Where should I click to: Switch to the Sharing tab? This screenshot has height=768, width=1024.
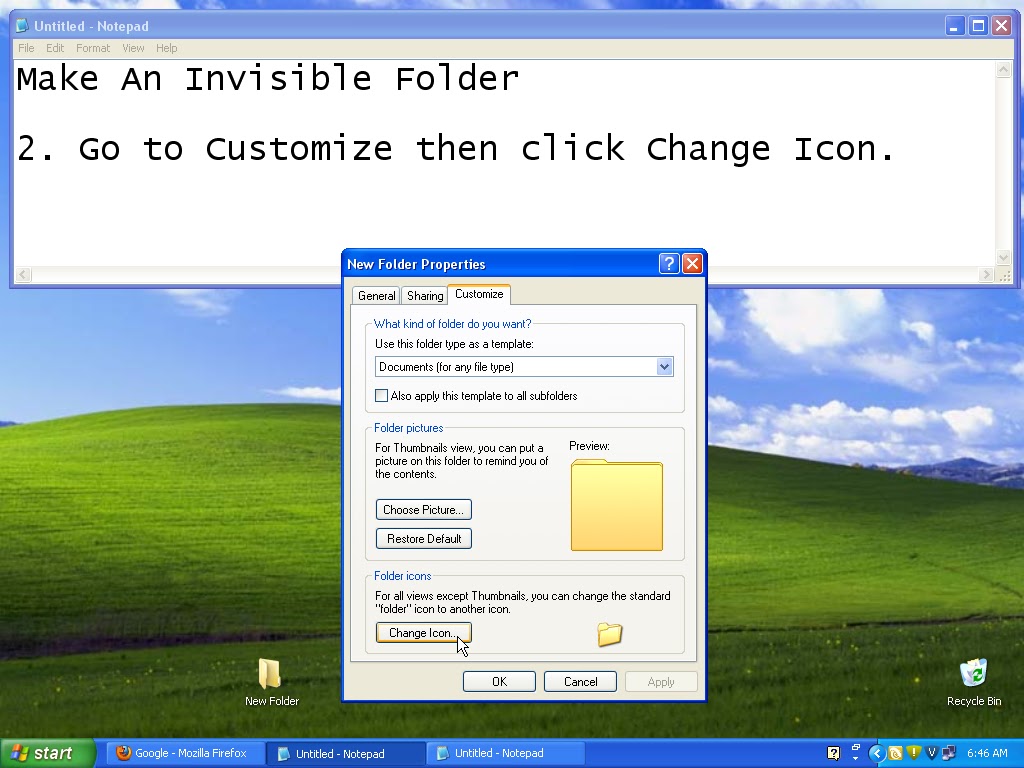pos(424,296)
